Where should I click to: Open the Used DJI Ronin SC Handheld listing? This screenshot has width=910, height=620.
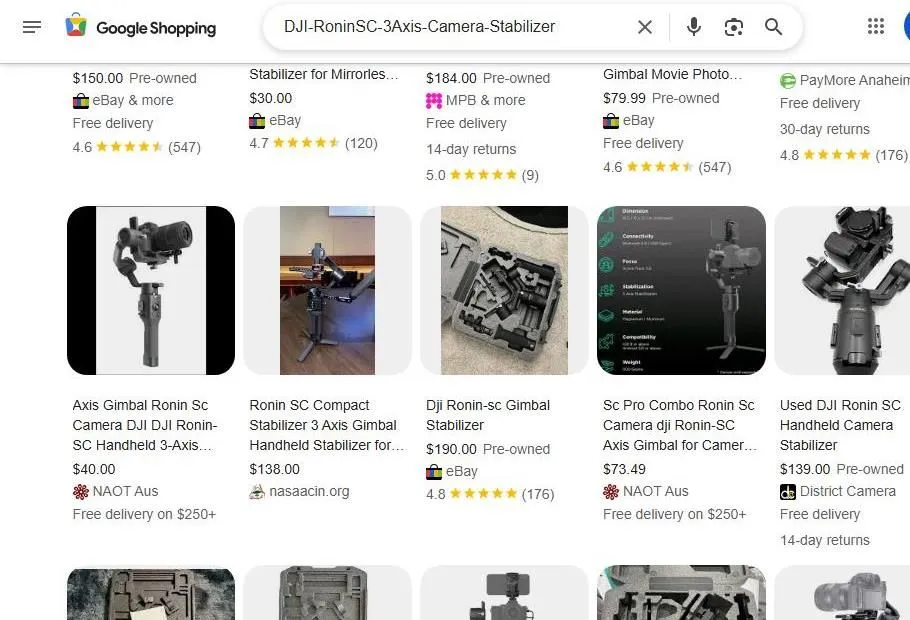coord(840,425)
